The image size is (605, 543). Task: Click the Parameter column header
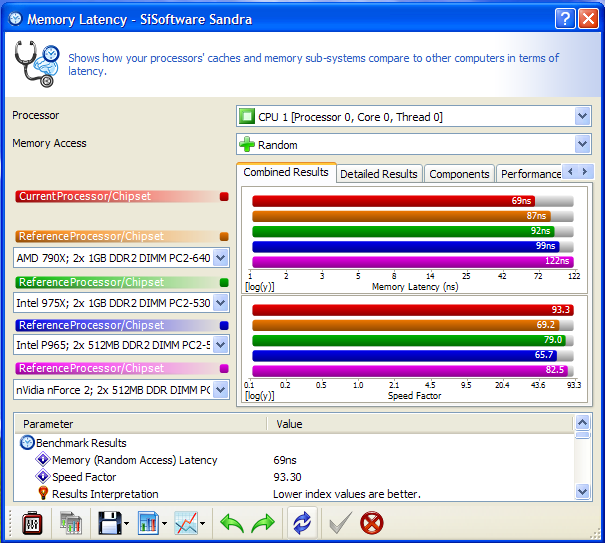coord(140,424)
